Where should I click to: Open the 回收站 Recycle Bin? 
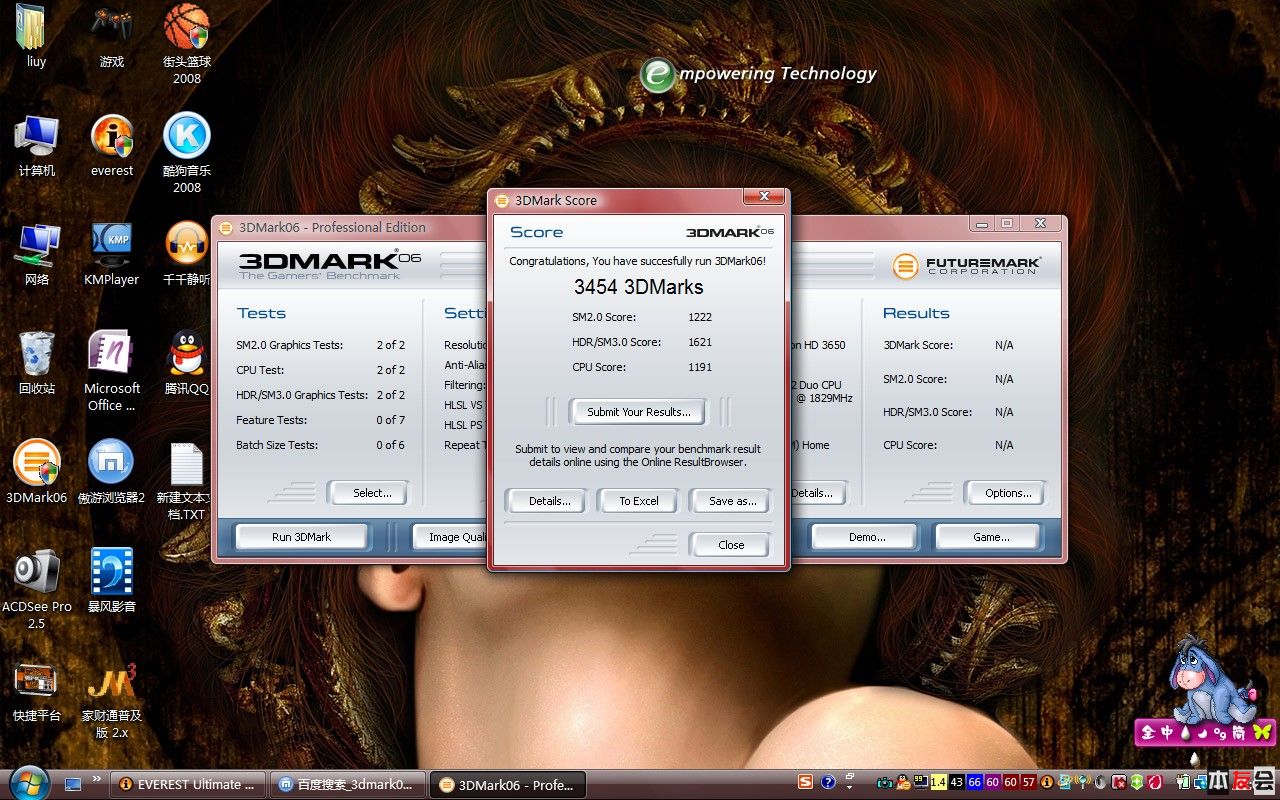click(x=36, y=363)
